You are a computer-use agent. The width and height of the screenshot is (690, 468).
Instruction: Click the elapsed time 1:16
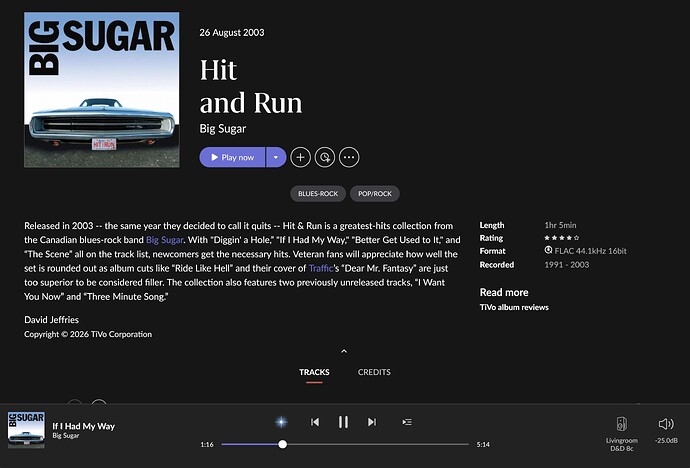coord(207,444)
